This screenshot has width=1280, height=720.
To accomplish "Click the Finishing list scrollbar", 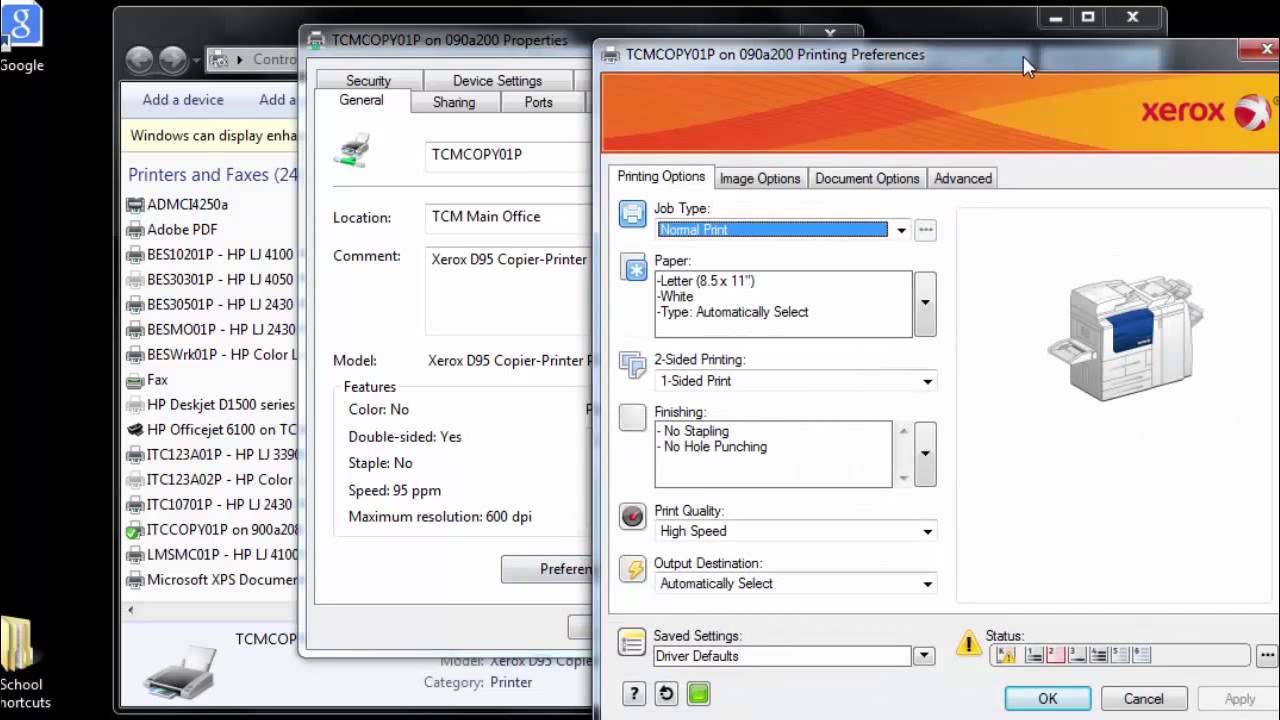I will coord(904,454).
